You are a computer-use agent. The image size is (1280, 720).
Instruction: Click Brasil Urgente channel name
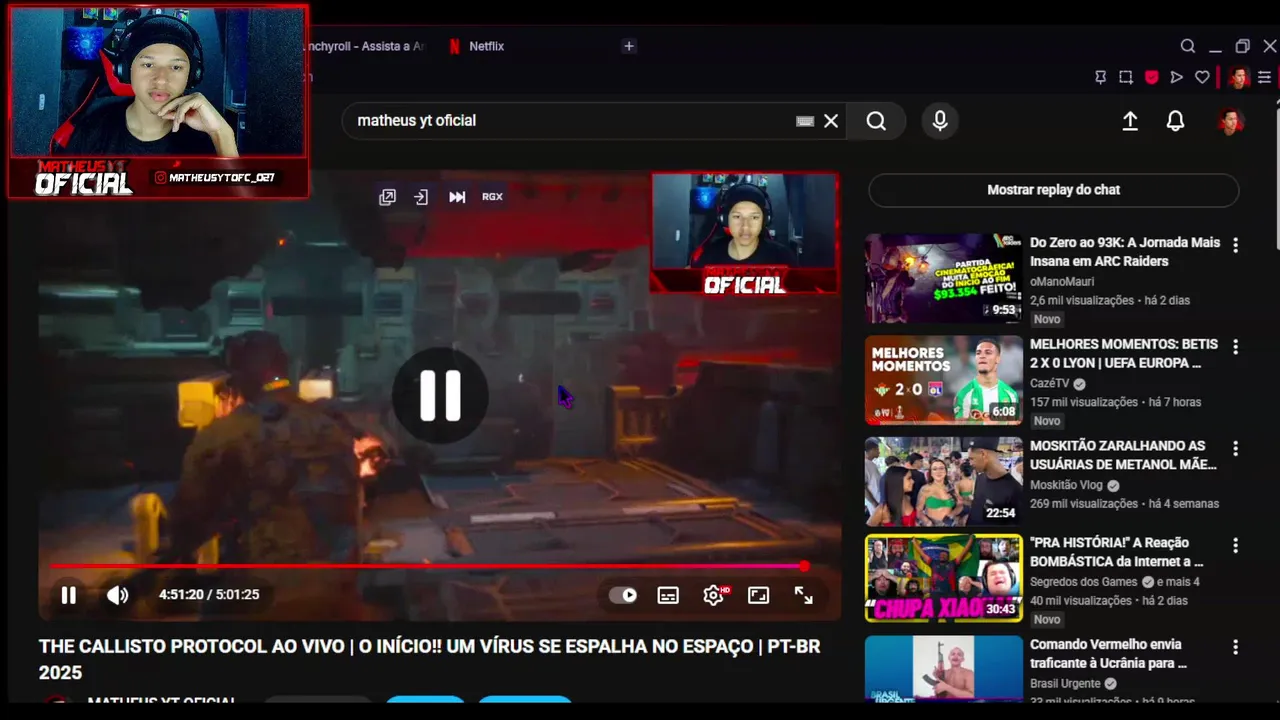click(x=1065, y=684)
